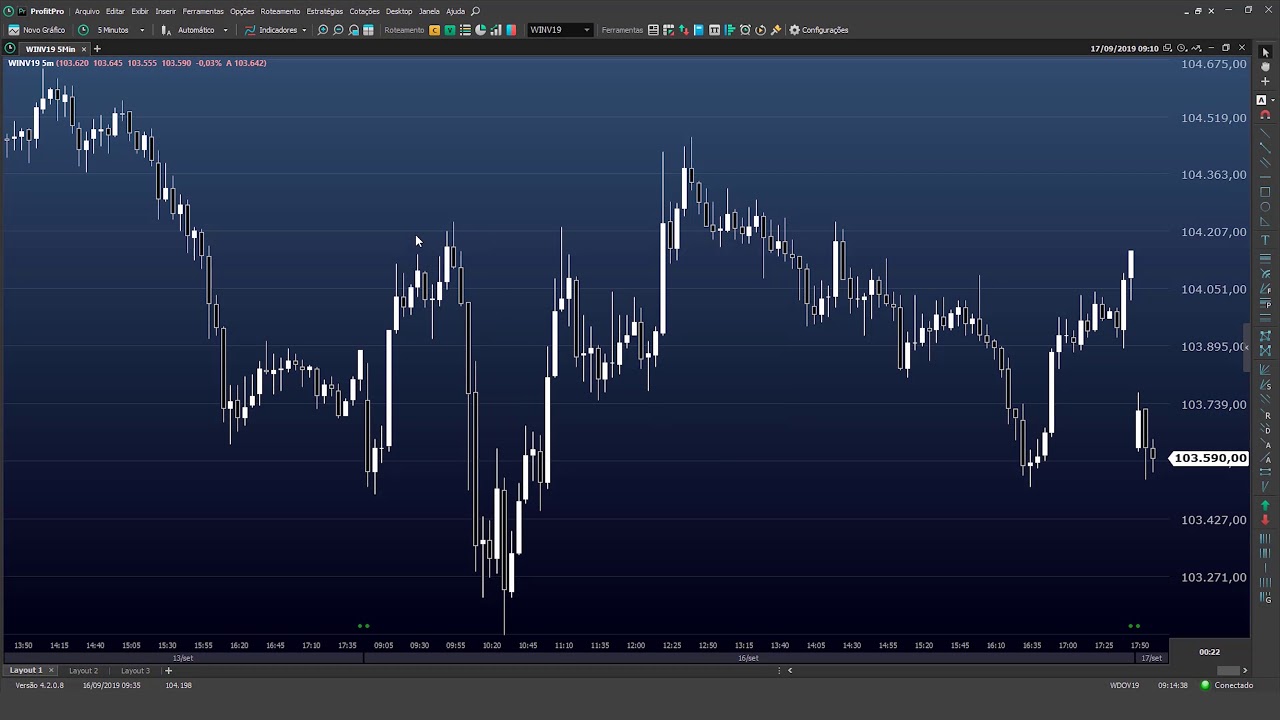Image resolution: width=1280 pixels, height=720 pixels.
Task: Click the bar chart routing icon
Action: pos(496,30)
